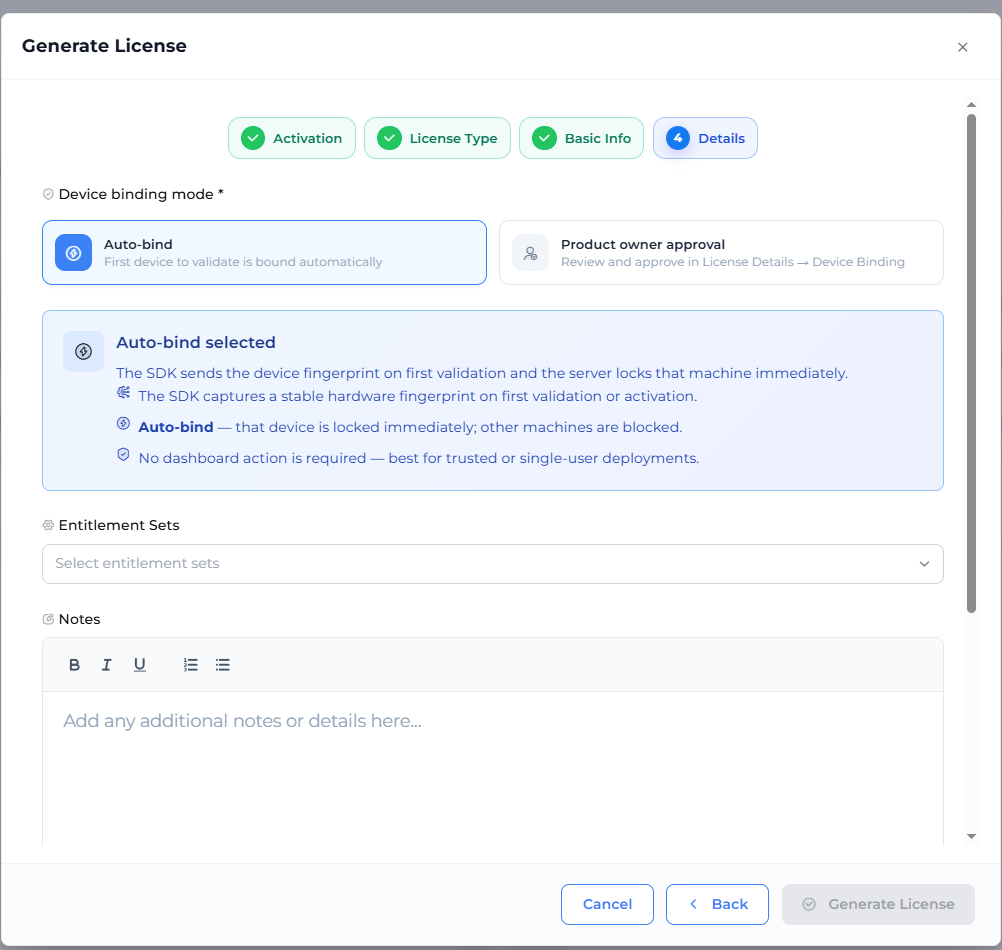Image resolution: width=1002 pixels, height=950 pixels.
Task: Click the dialog scroll down arrow
Action: click(x=971, y=836)
